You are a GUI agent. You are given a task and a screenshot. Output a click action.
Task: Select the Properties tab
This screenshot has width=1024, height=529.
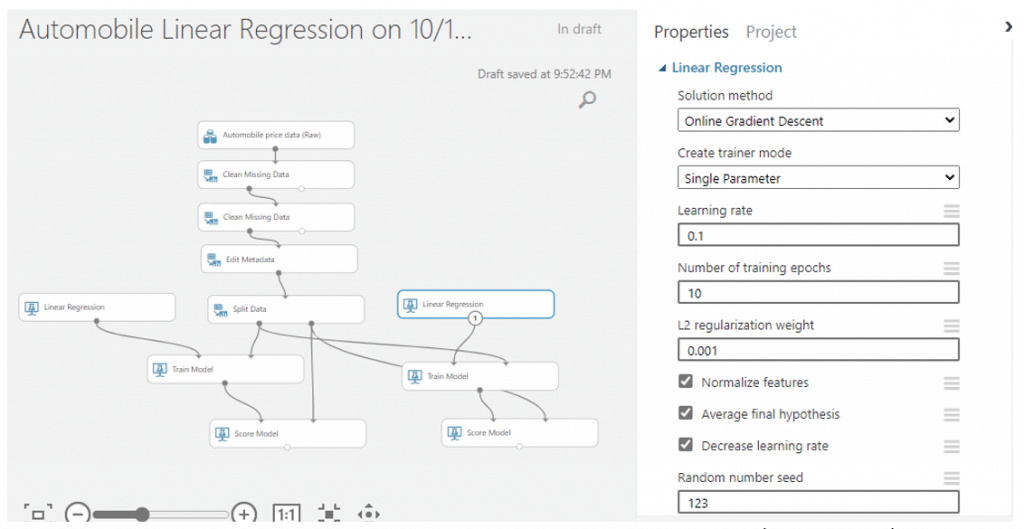pos(691,32)
